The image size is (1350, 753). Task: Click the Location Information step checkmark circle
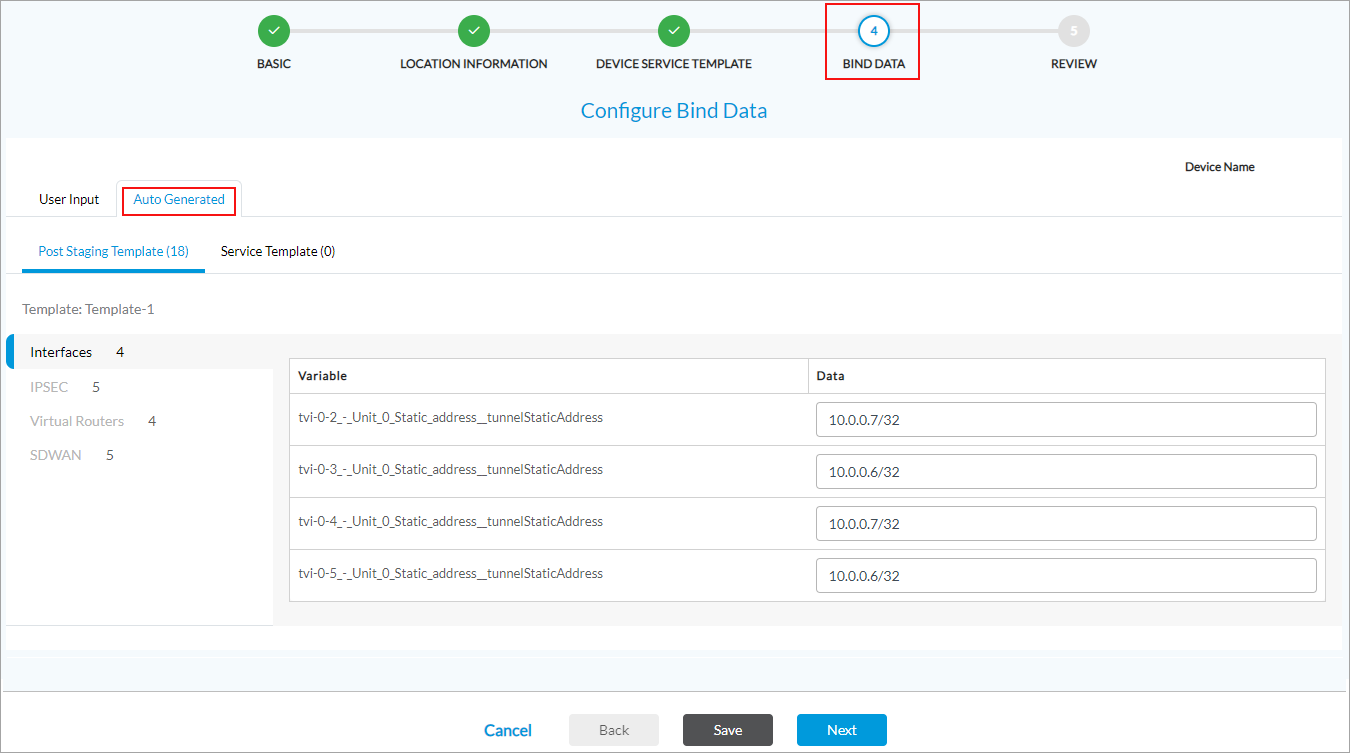474,31
